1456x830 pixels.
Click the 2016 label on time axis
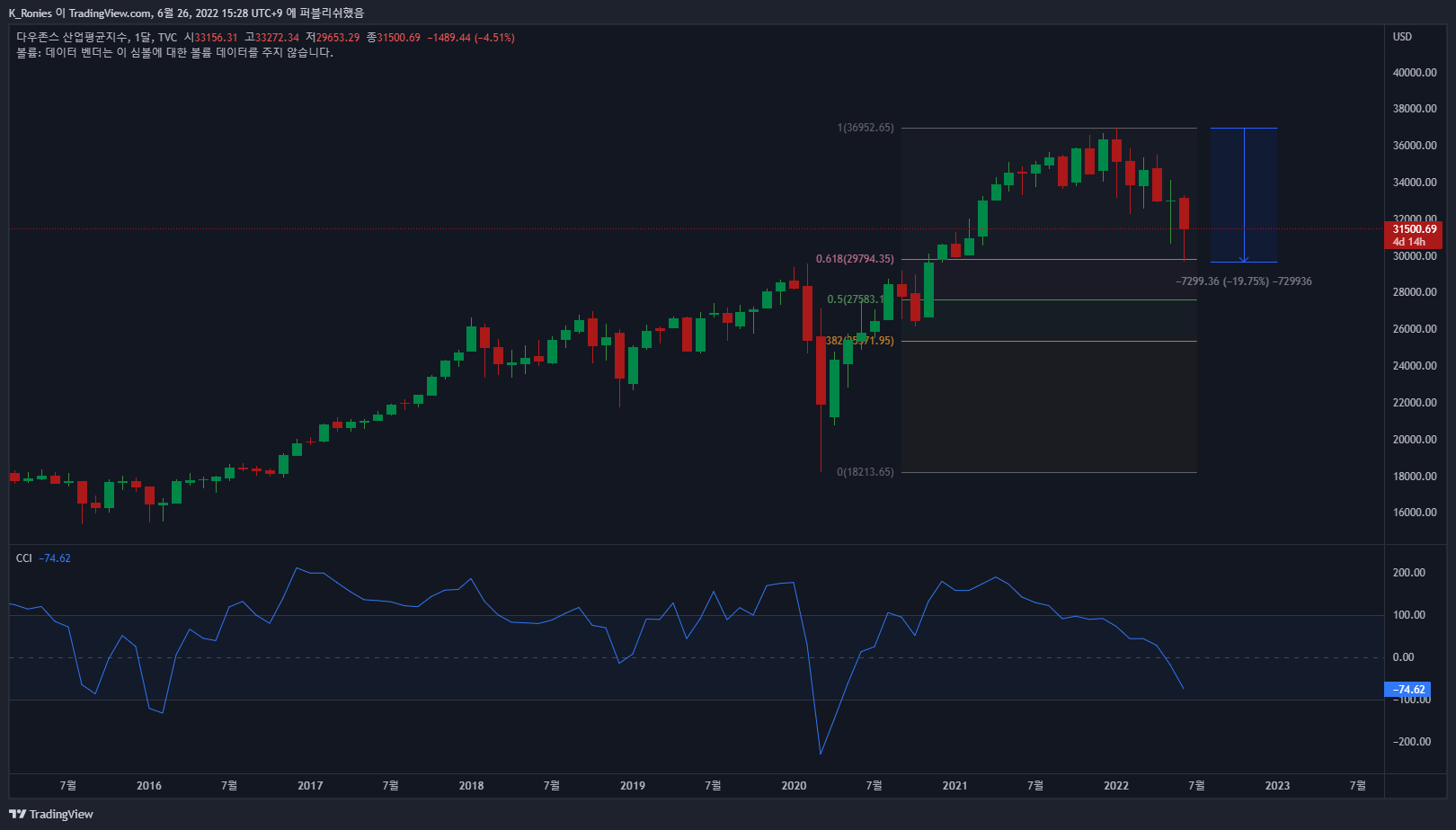click(x=149, y=786)
